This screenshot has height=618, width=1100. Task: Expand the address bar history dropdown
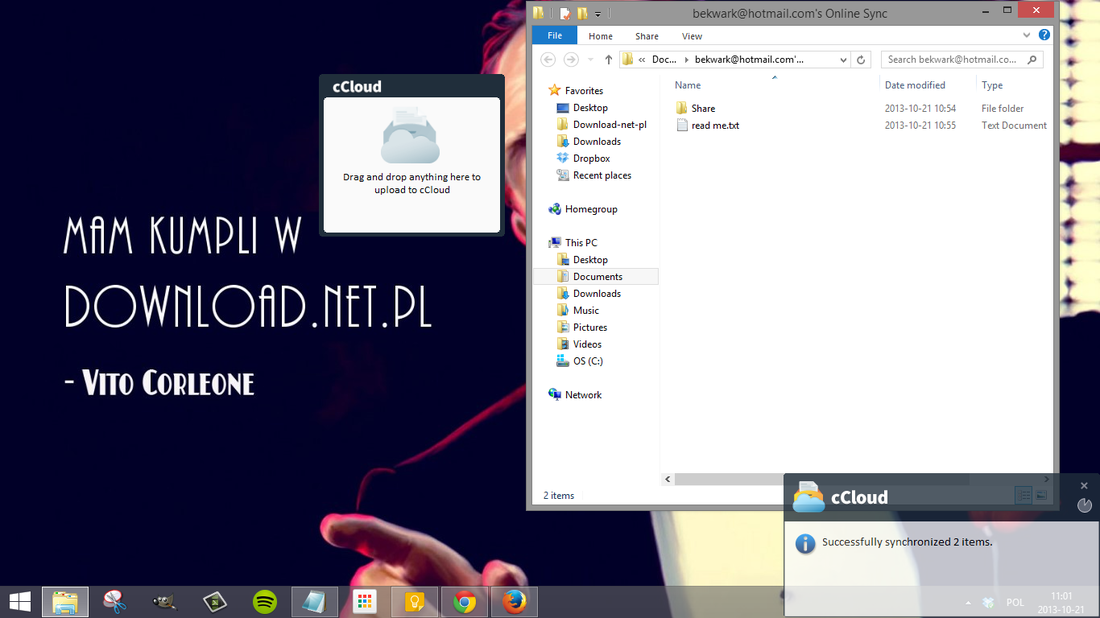(x=843, y=60)
